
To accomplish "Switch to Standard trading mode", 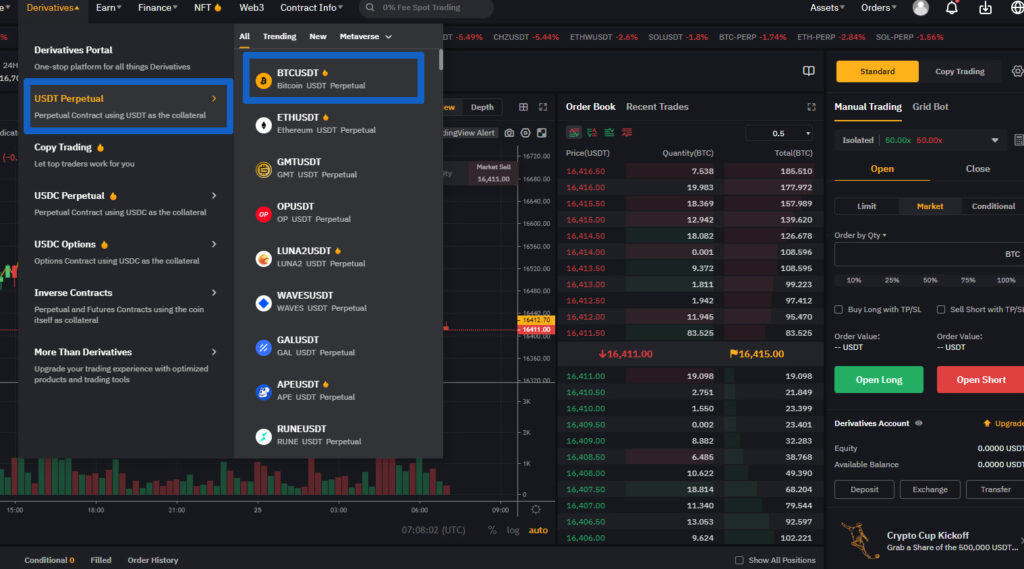I will click(877, 71).
